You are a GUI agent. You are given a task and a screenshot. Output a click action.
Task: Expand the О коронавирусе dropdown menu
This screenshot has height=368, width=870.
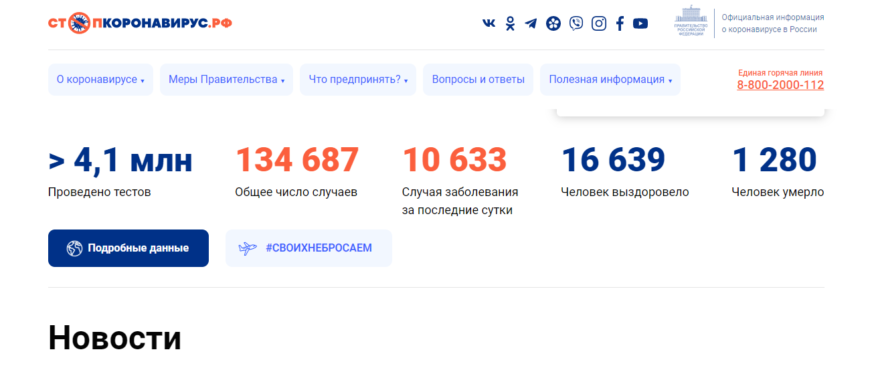pyautogui.click(x=100, y=79)
